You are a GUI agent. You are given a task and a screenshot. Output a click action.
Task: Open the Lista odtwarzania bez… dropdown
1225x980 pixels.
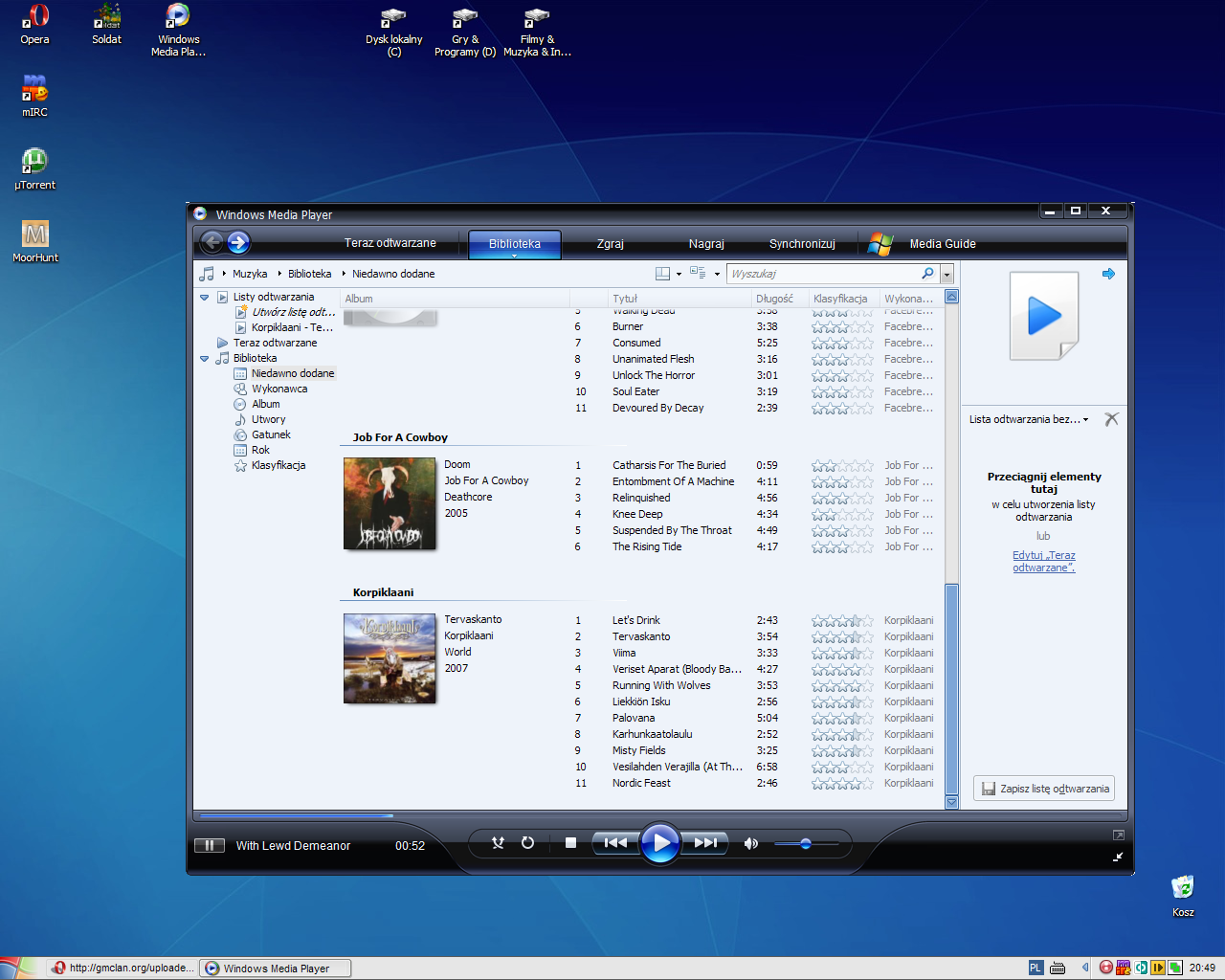(1029, 419)
